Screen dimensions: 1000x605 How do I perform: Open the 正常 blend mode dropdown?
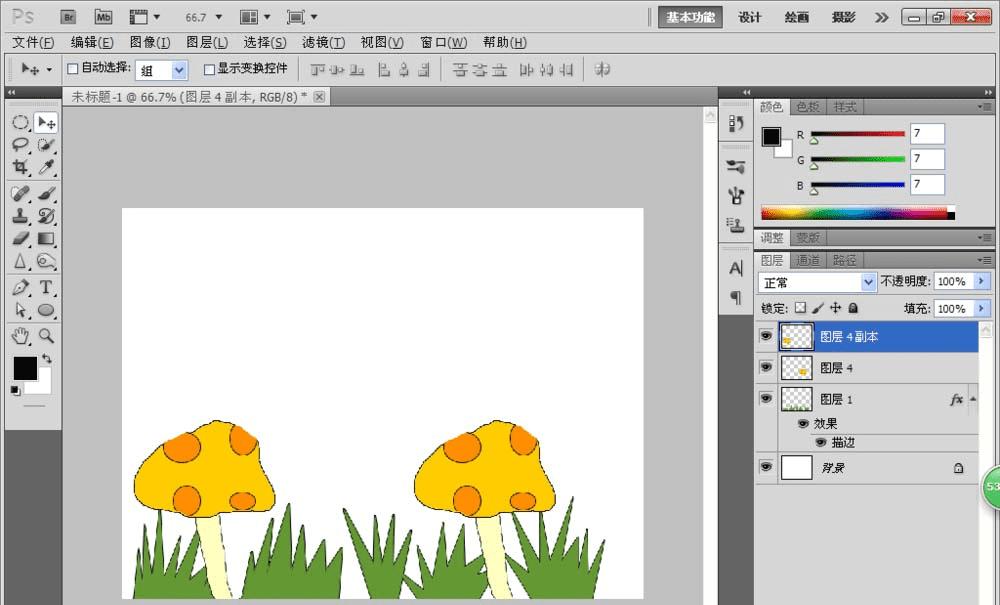click(x=817, y=283)
